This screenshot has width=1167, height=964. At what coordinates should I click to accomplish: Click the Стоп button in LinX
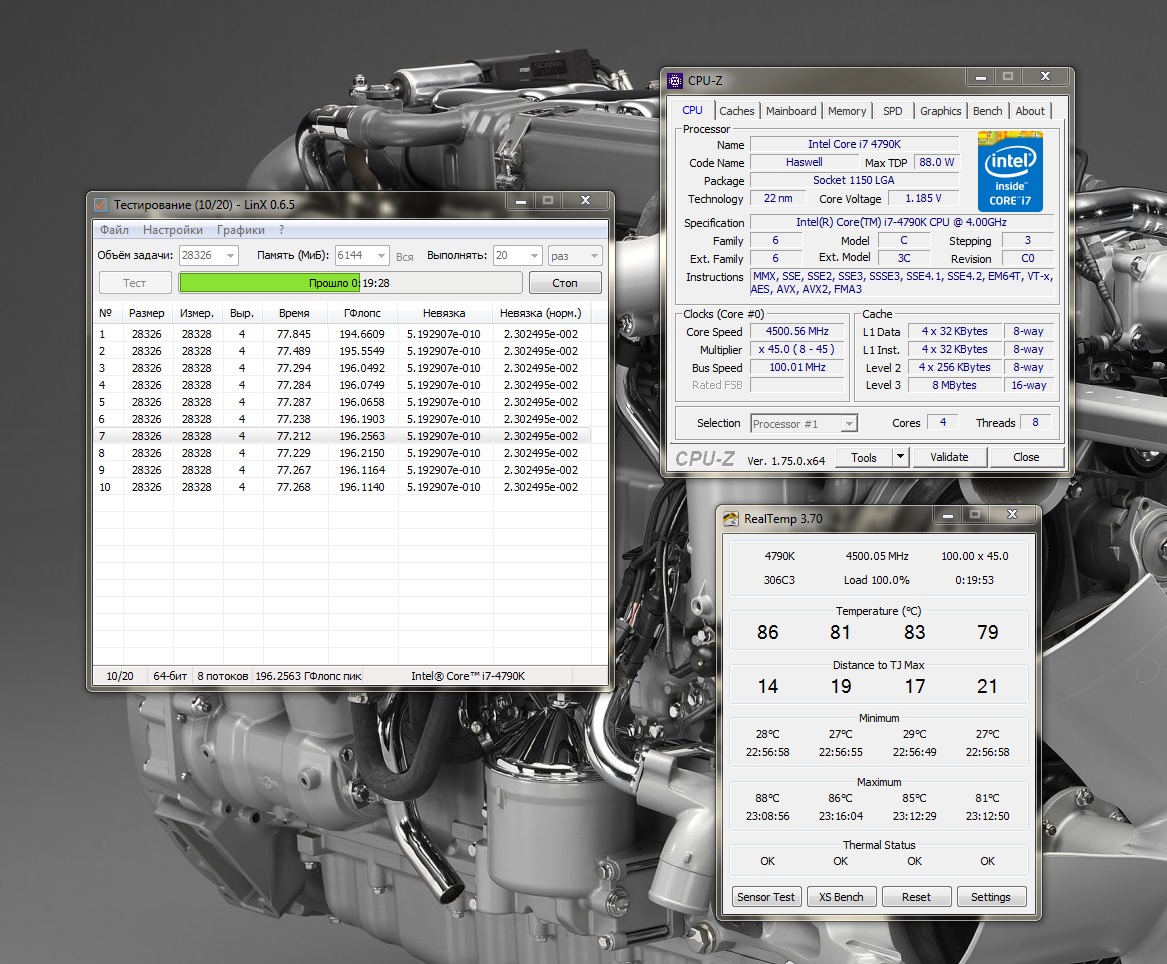565,283
